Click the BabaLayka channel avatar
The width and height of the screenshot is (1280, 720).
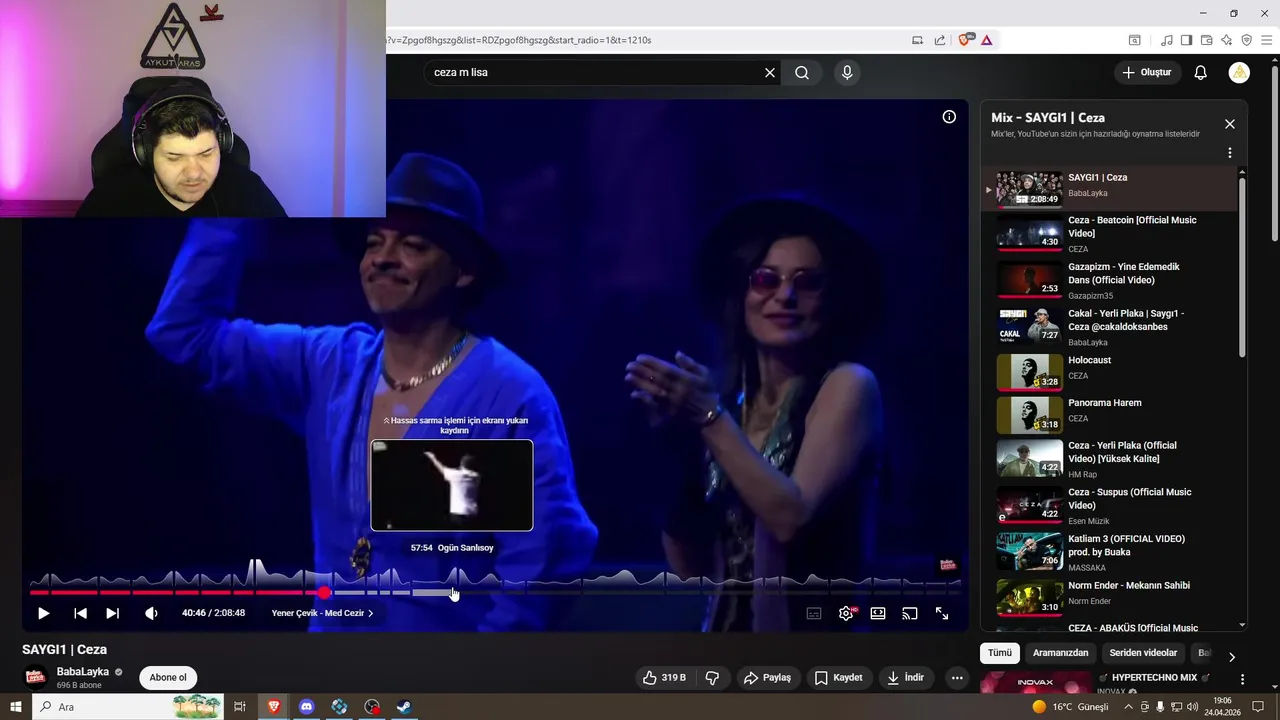tap(36, 677)
